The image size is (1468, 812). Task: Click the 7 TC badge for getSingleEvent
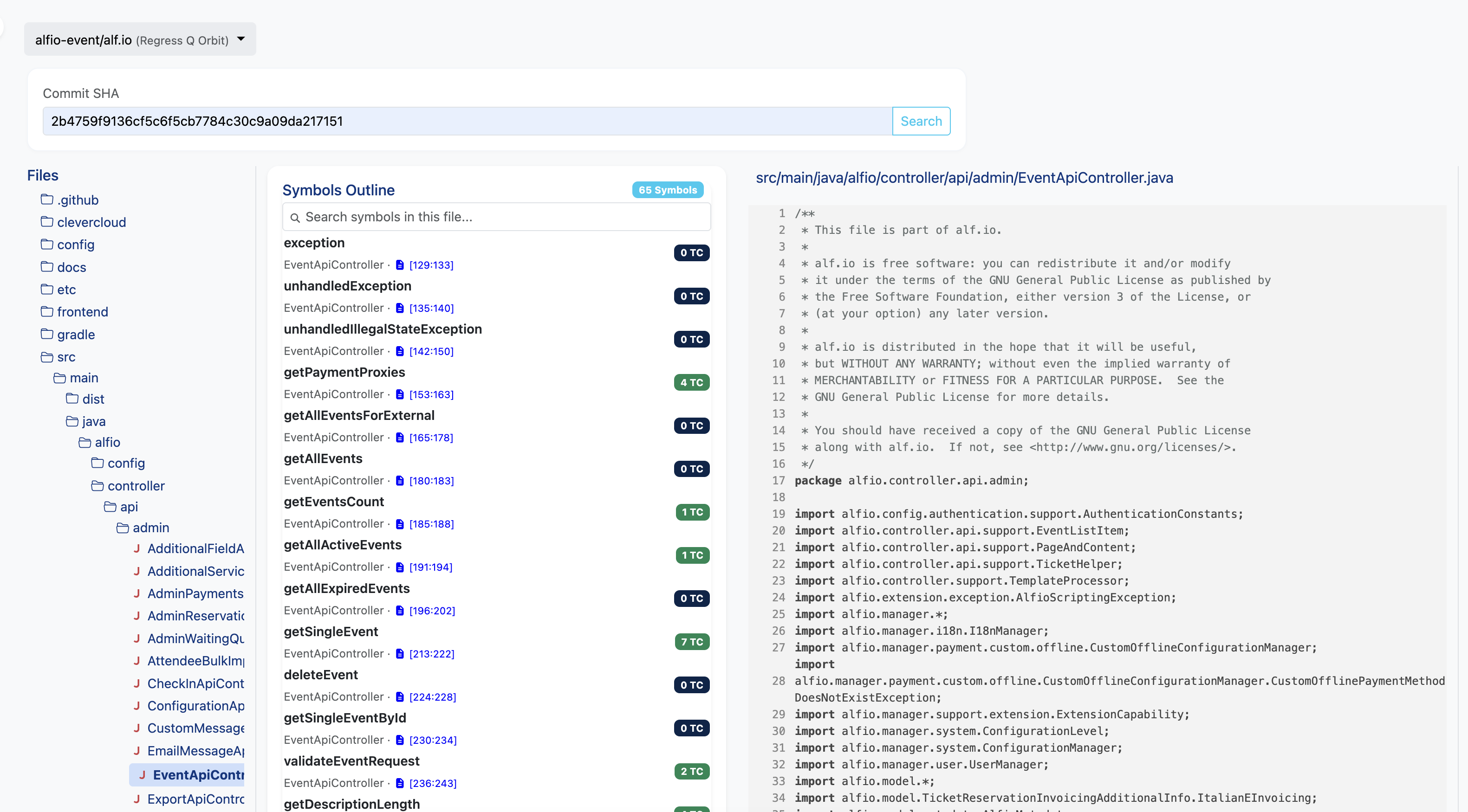692,642
